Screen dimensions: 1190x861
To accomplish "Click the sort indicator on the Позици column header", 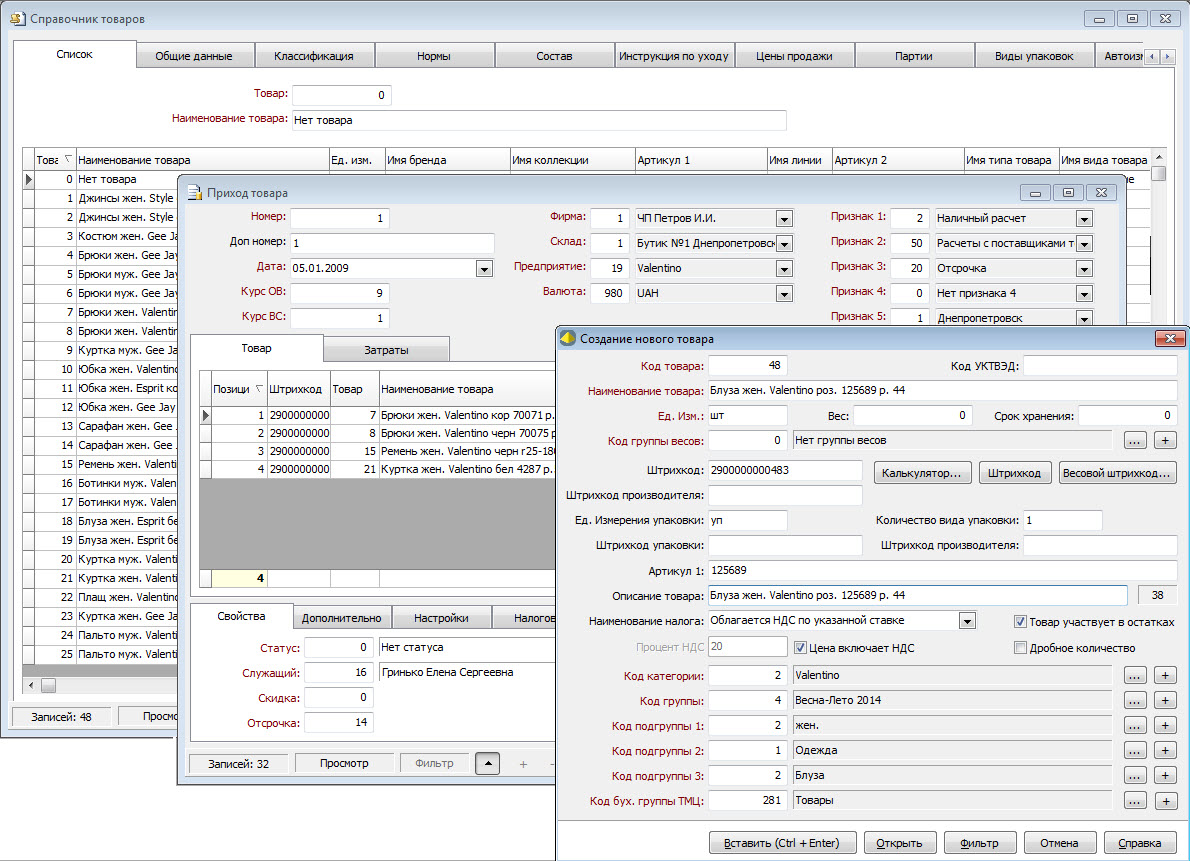I will click(259, 389).
